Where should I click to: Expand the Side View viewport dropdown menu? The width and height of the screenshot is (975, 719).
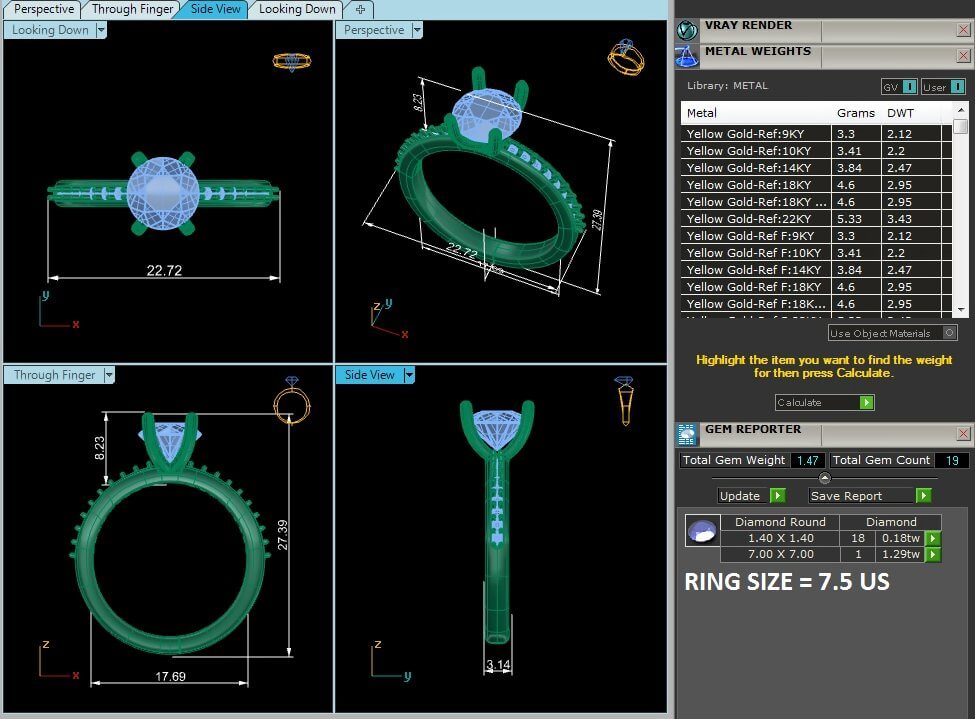[409, 375]
